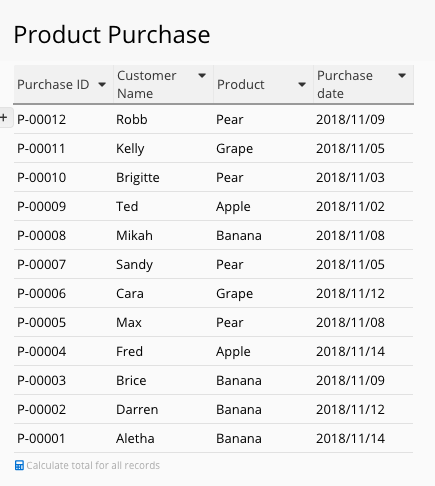435x486 pixels.
Task: Open record P-00007
Action: pos(42,265)
